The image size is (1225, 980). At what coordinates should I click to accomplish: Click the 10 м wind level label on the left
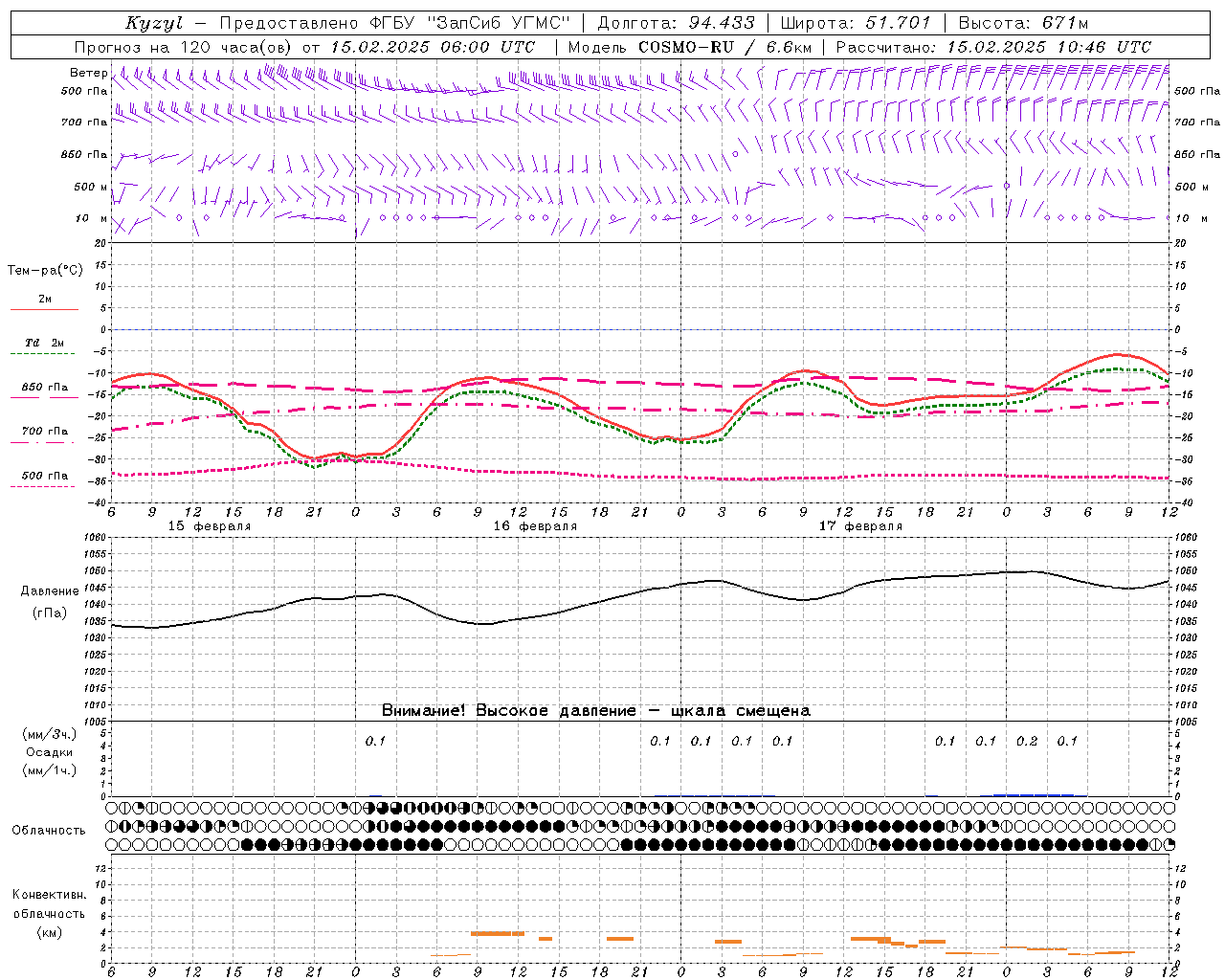tap(92, 218)
